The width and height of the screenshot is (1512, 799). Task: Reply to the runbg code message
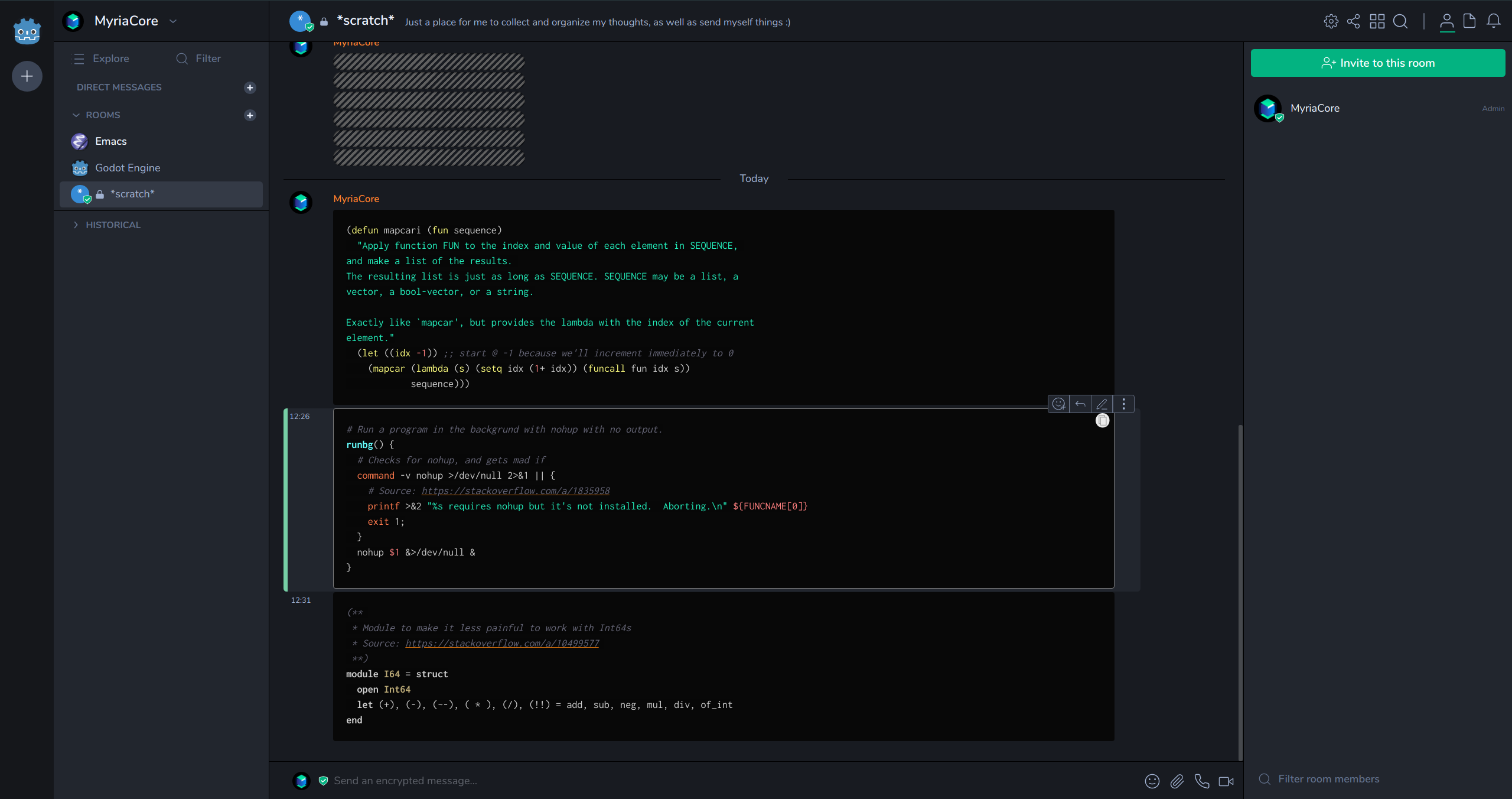coord(1080,404)
